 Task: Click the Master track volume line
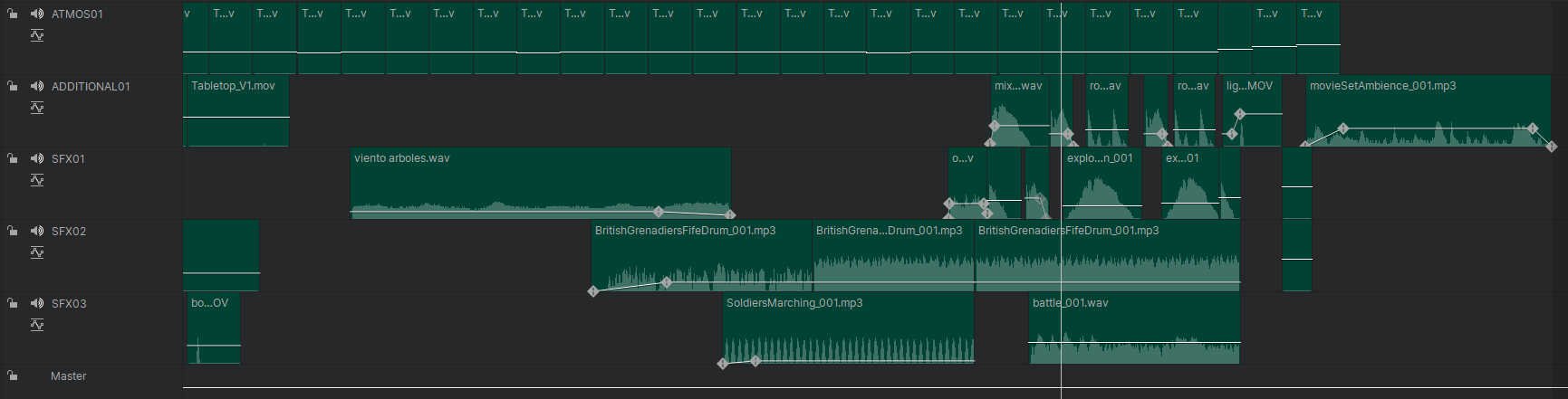875,387
